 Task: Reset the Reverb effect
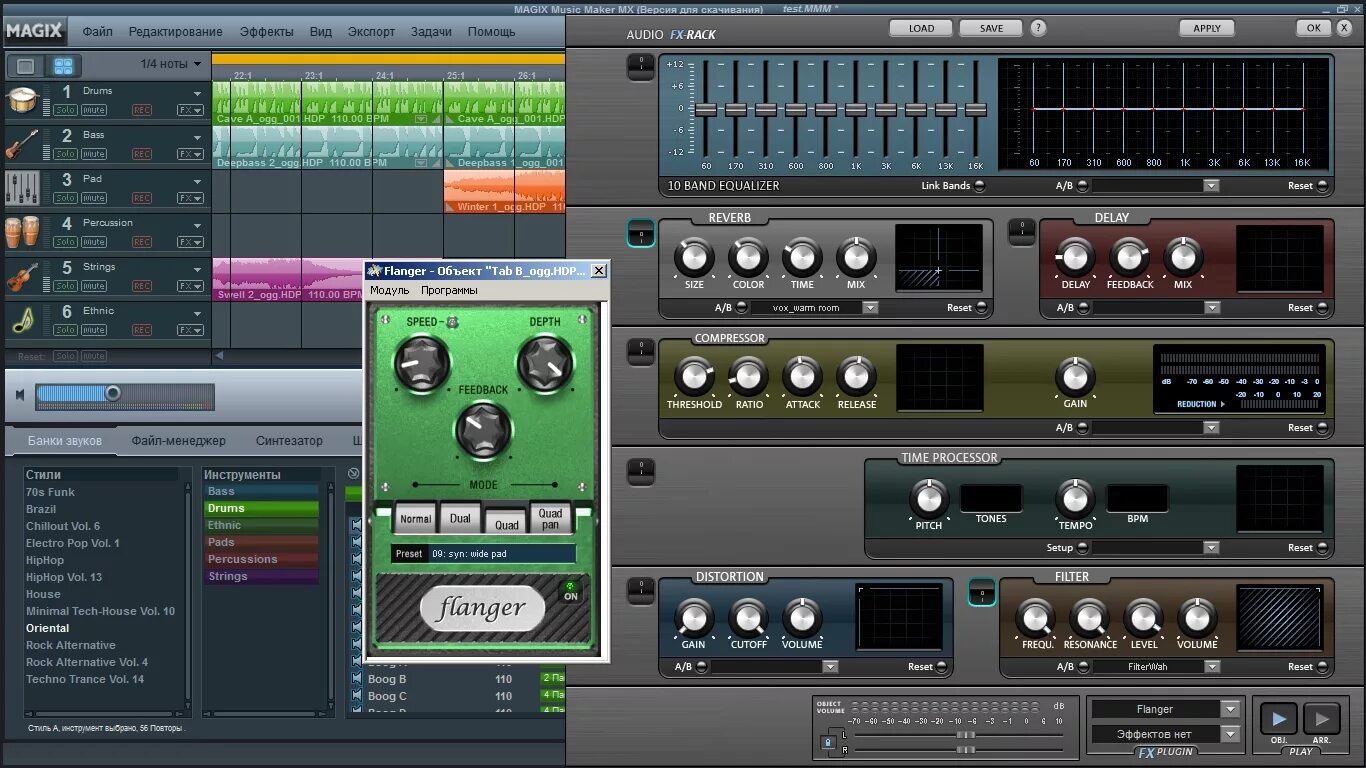click(x=982, y=307)
